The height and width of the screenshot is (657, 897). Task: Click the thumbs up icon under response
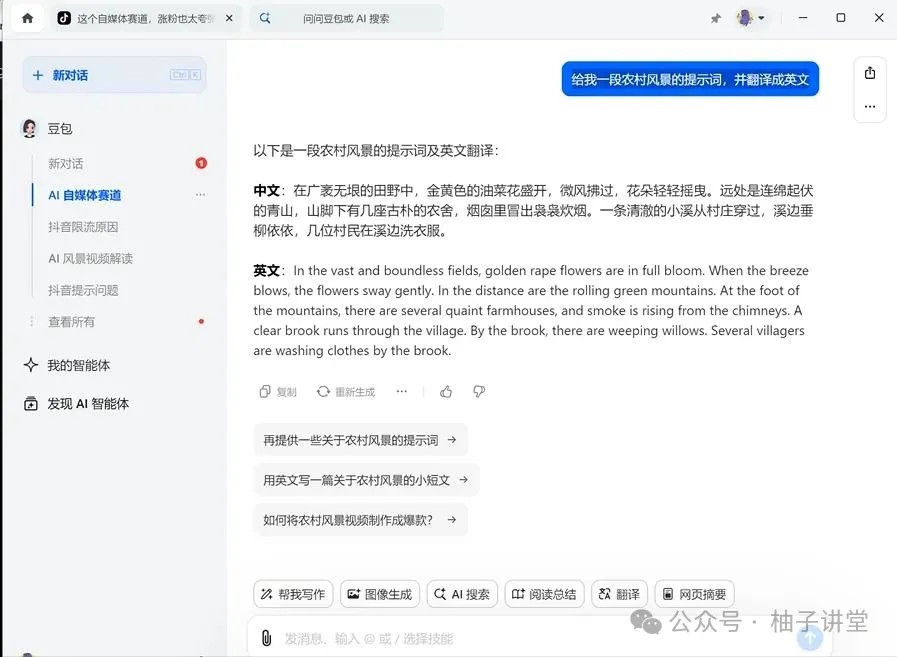click(x=446, y=392)
